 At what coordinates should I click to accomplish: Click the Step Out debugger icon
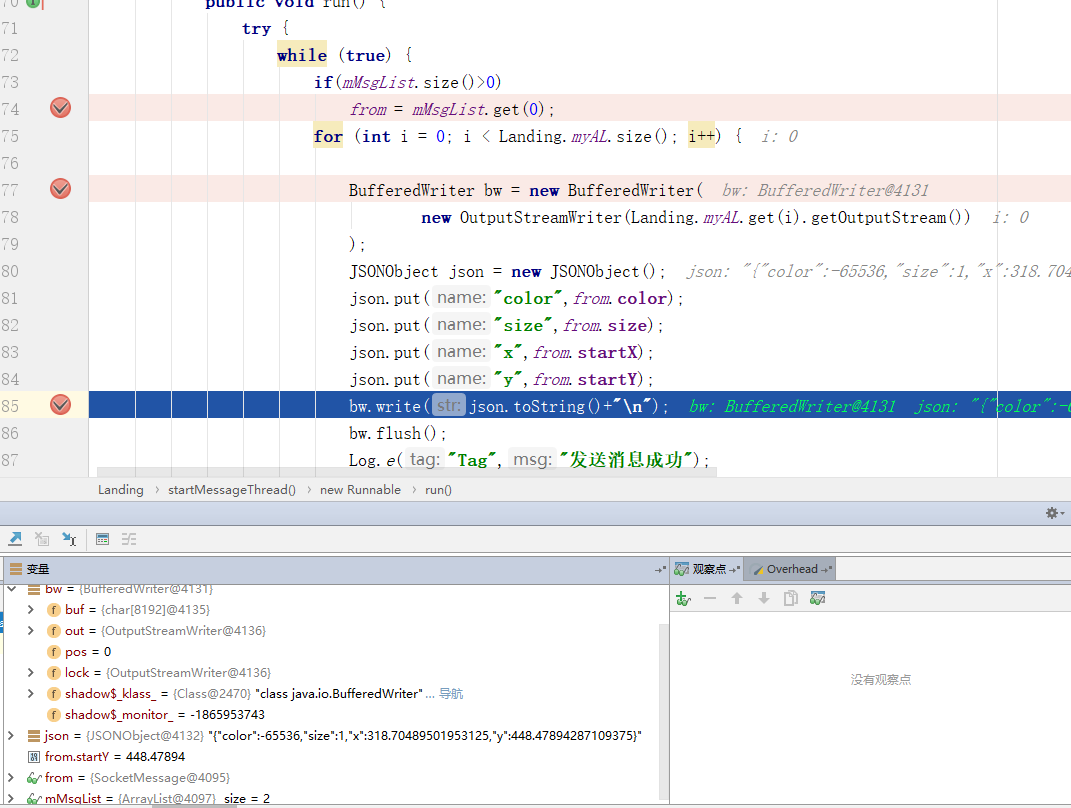pyautogui.click(x=15, y=540)
